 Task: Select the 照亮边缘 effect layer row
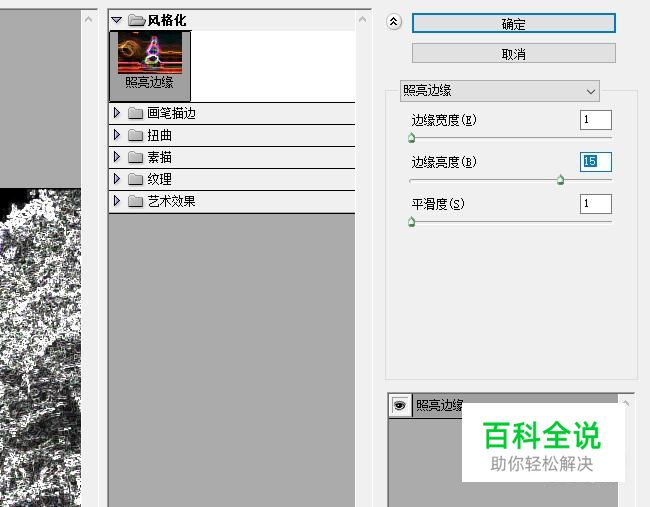[x=503, y=405]
